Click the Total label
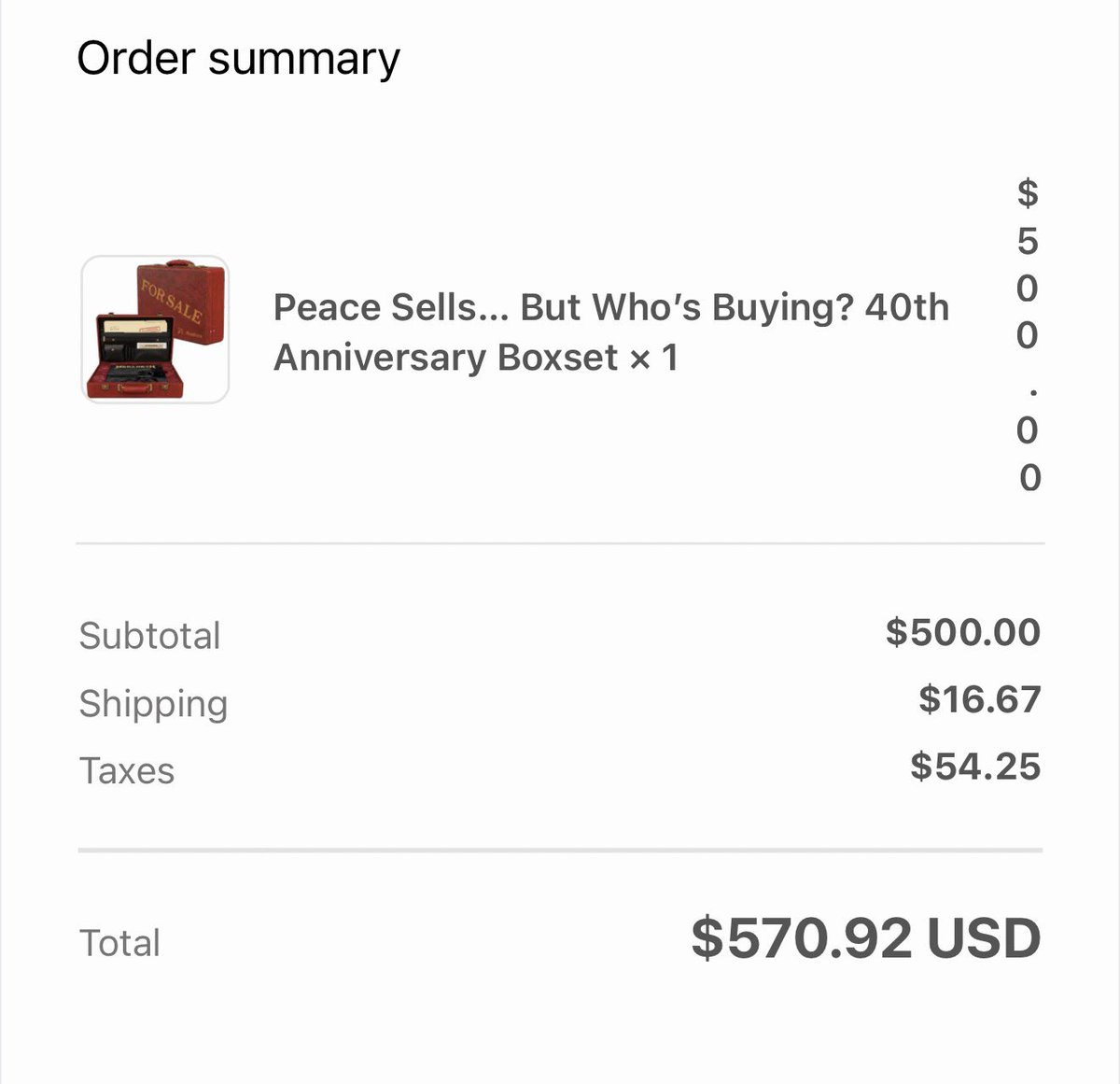The width and height of the screenshot is (1120, 1084). pyautogui.click(x=119, y=943)
